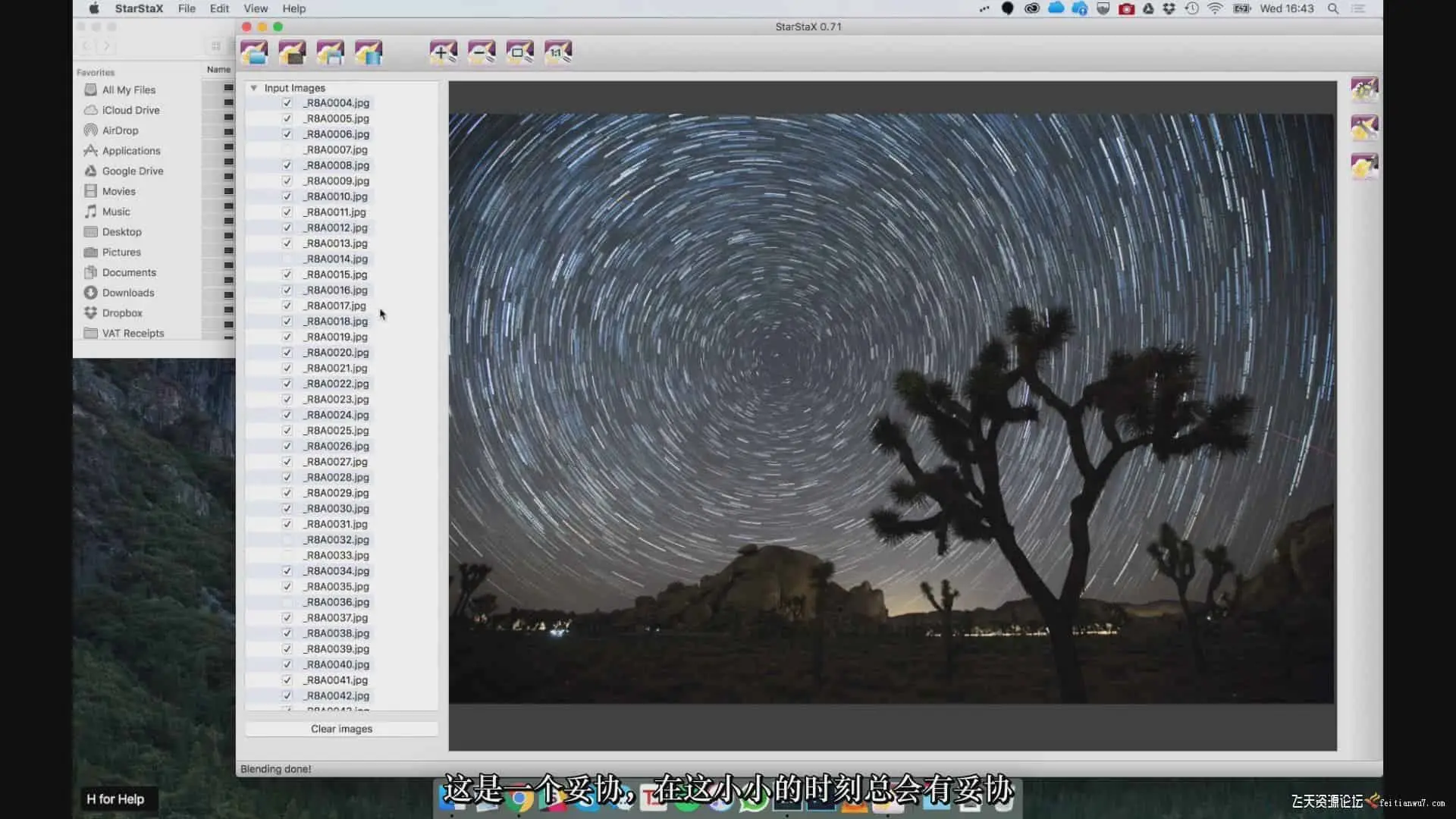
Task: Click the Zoom Out toolbar icon
Action: 482,52
